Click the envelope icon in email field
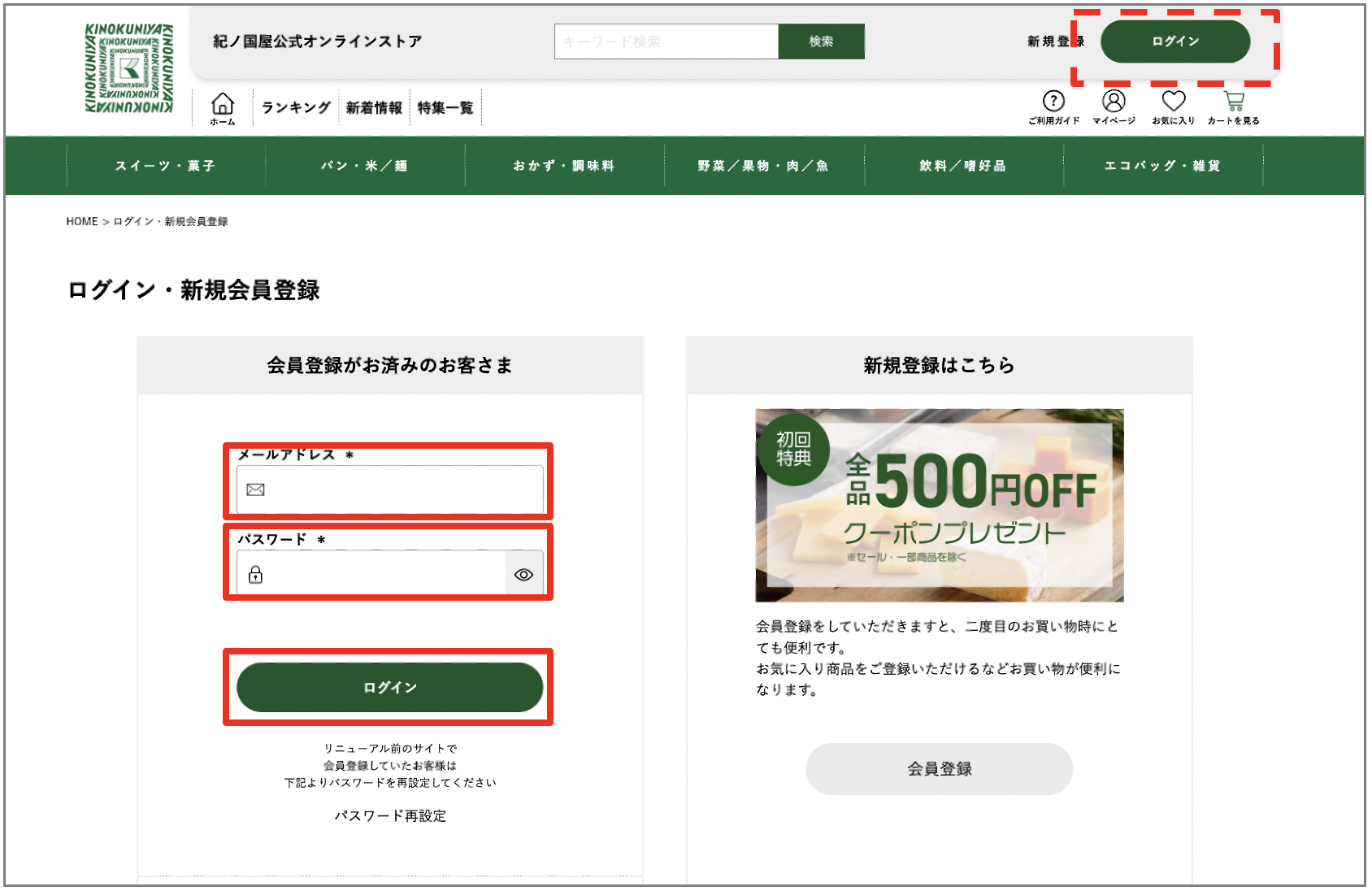The width and height of the screenshot is (1372, 891). [x=254, y=490]
